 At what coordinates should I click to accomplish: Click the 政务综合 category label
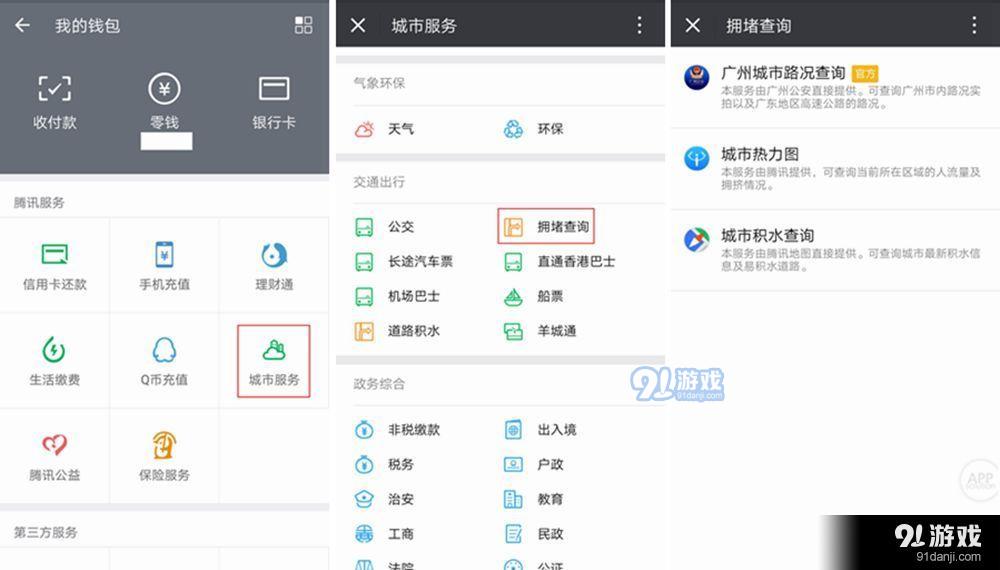[x=379, y=384]
